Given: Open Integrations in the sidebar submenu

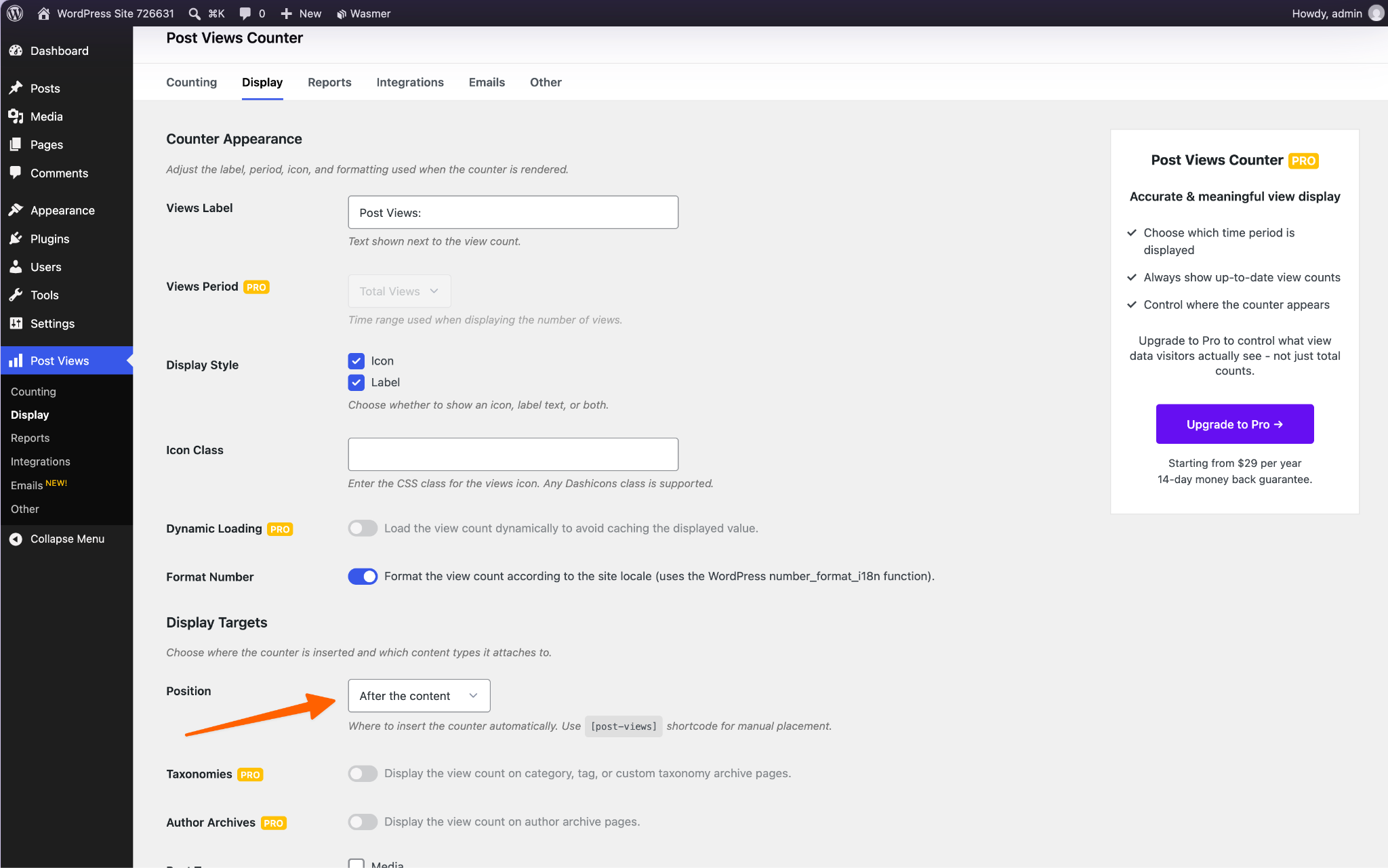Looking at the screenshot, I should 41,461.
